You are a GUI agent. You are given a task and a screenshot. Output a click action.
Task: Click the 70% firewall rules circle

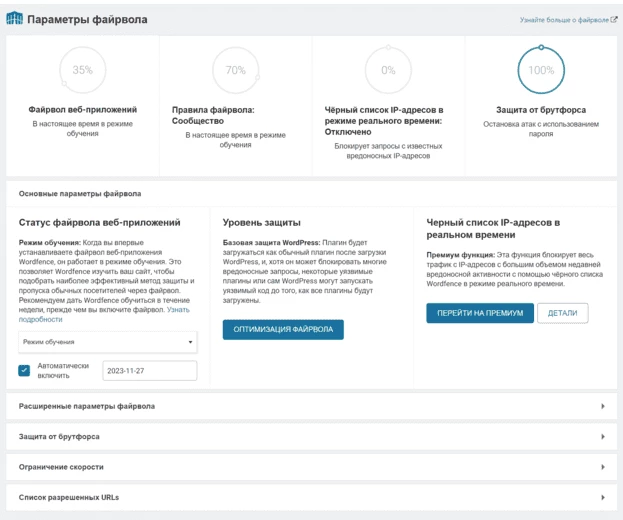tap(236, 70)
